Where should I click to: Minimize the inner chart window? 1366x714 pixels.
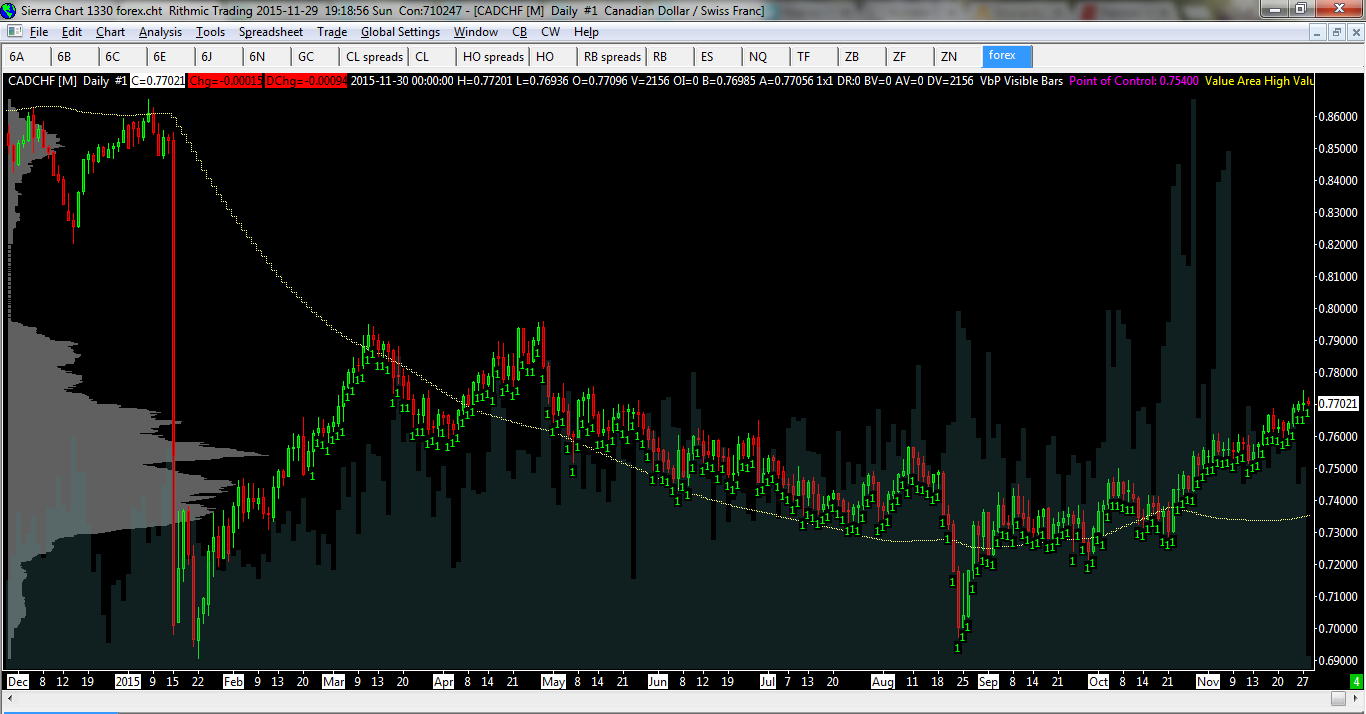click(1319, 32)
